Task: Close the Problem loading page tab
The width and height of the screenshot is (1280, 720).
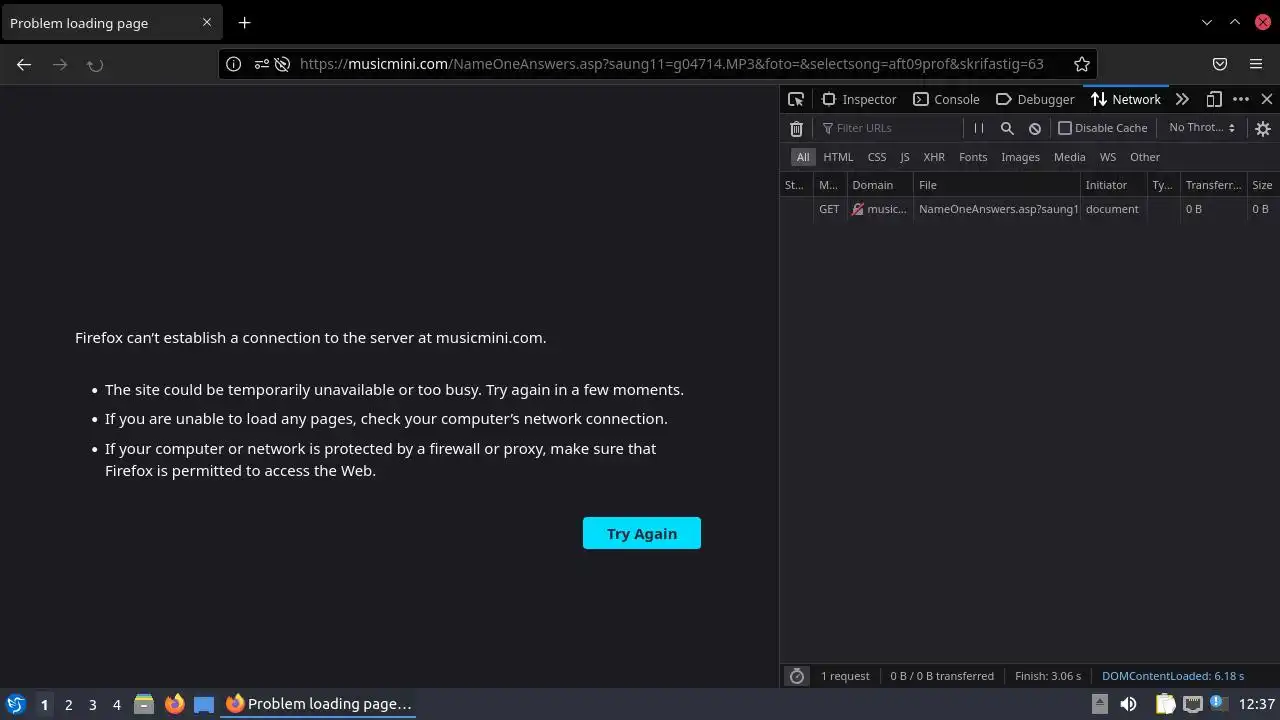Action: [x=207, y=22]
